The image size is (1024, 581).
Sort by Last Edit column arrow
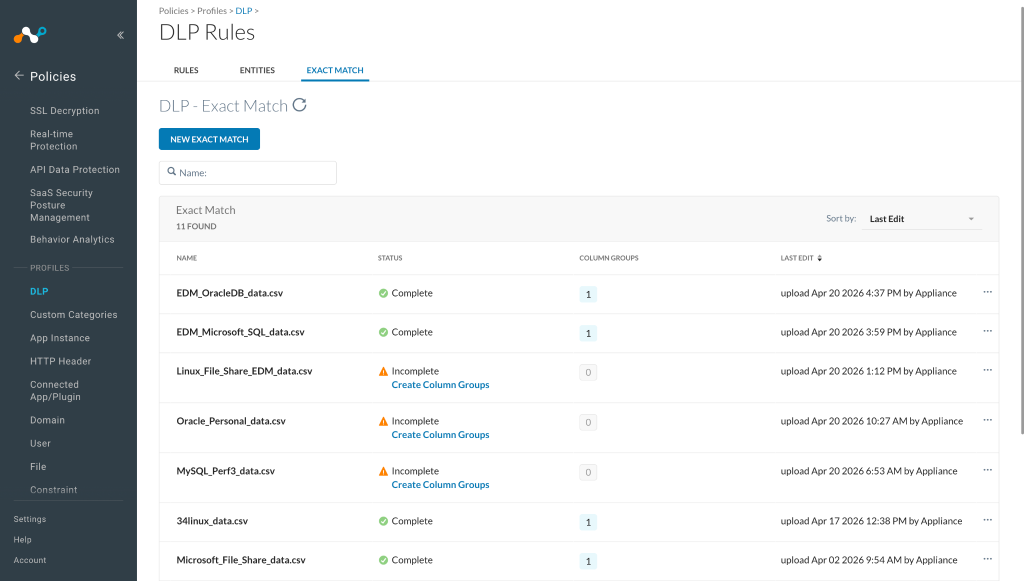click(820, 259)
